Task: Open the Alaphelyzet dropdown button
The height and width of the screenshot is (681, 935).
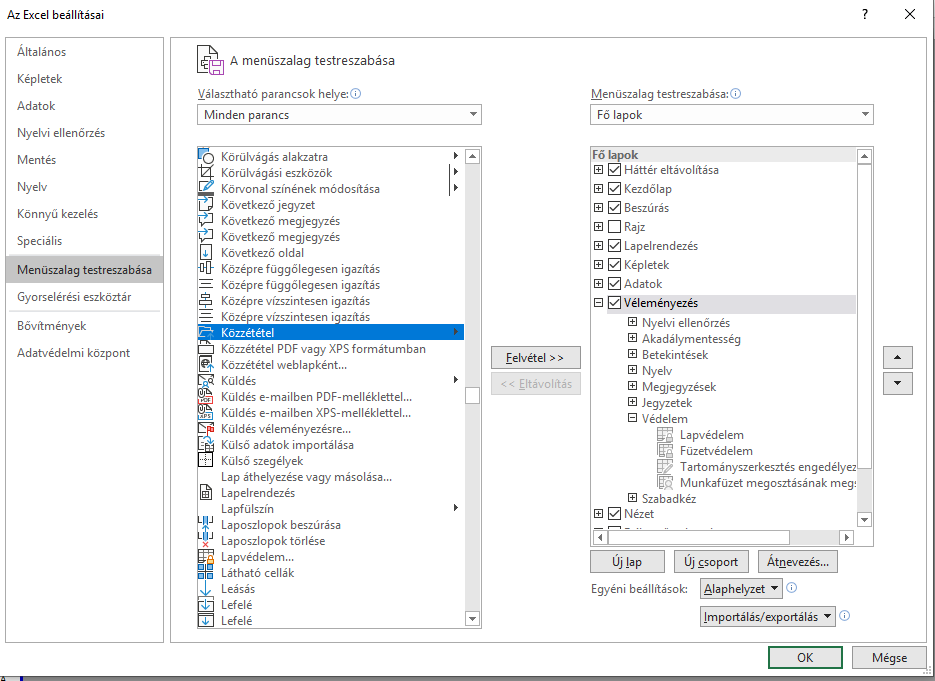Action: click(x=741, y=589)
